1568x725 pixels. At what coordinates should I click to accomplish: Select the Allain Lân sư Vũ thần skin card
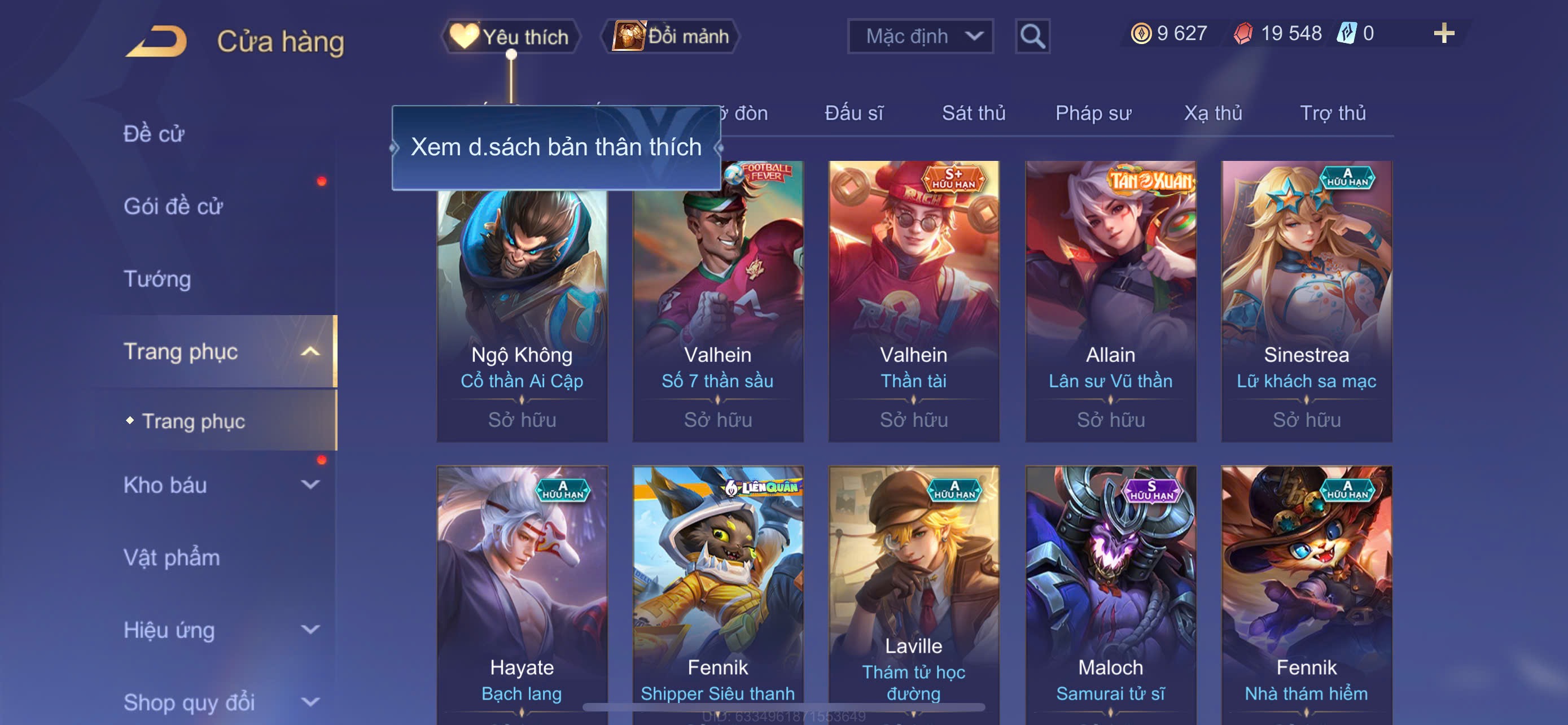tap(1111, 302)
